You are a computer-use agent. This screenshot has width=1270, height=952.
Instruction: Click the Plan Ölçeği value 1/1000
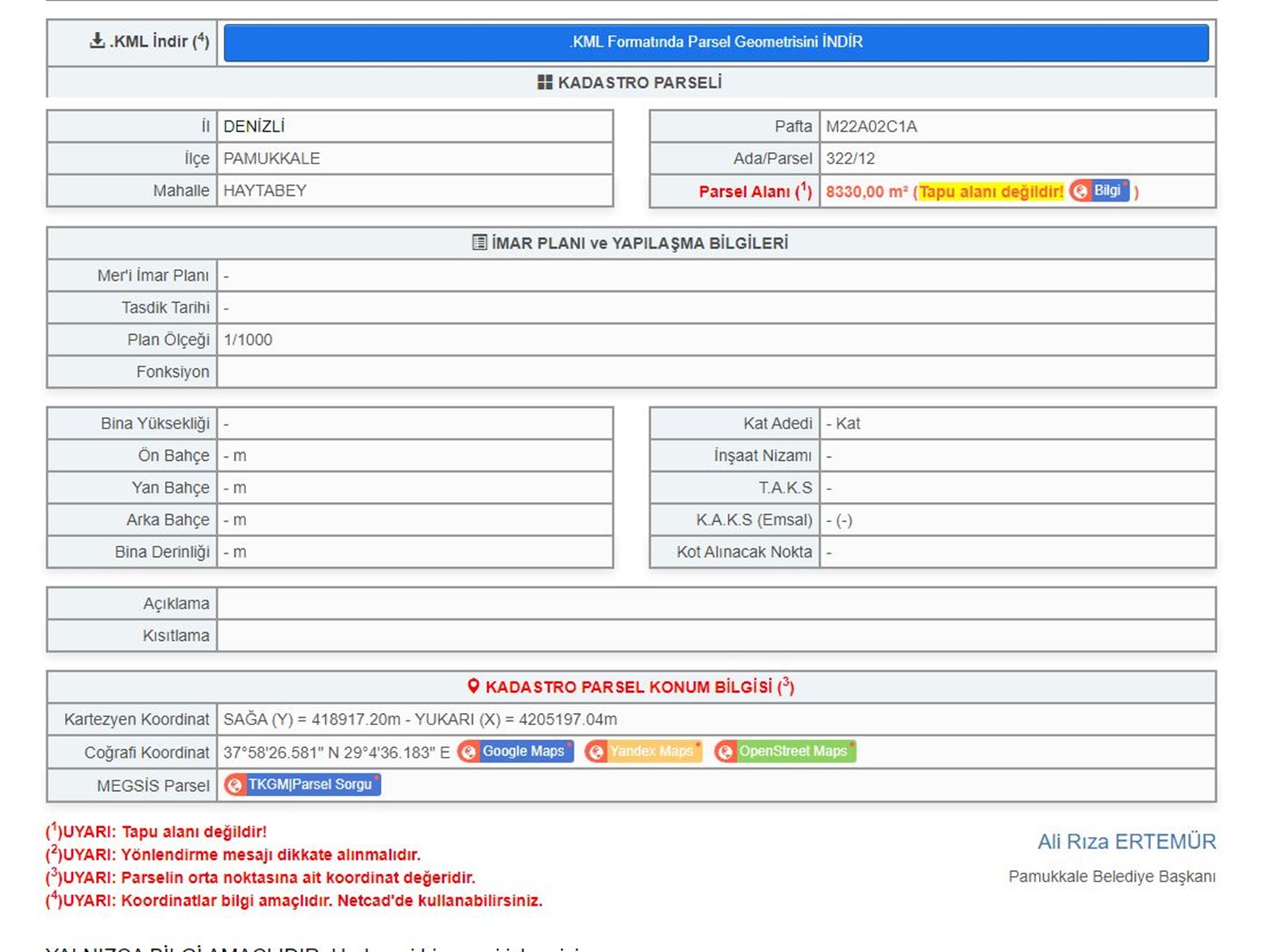[248, 340]
